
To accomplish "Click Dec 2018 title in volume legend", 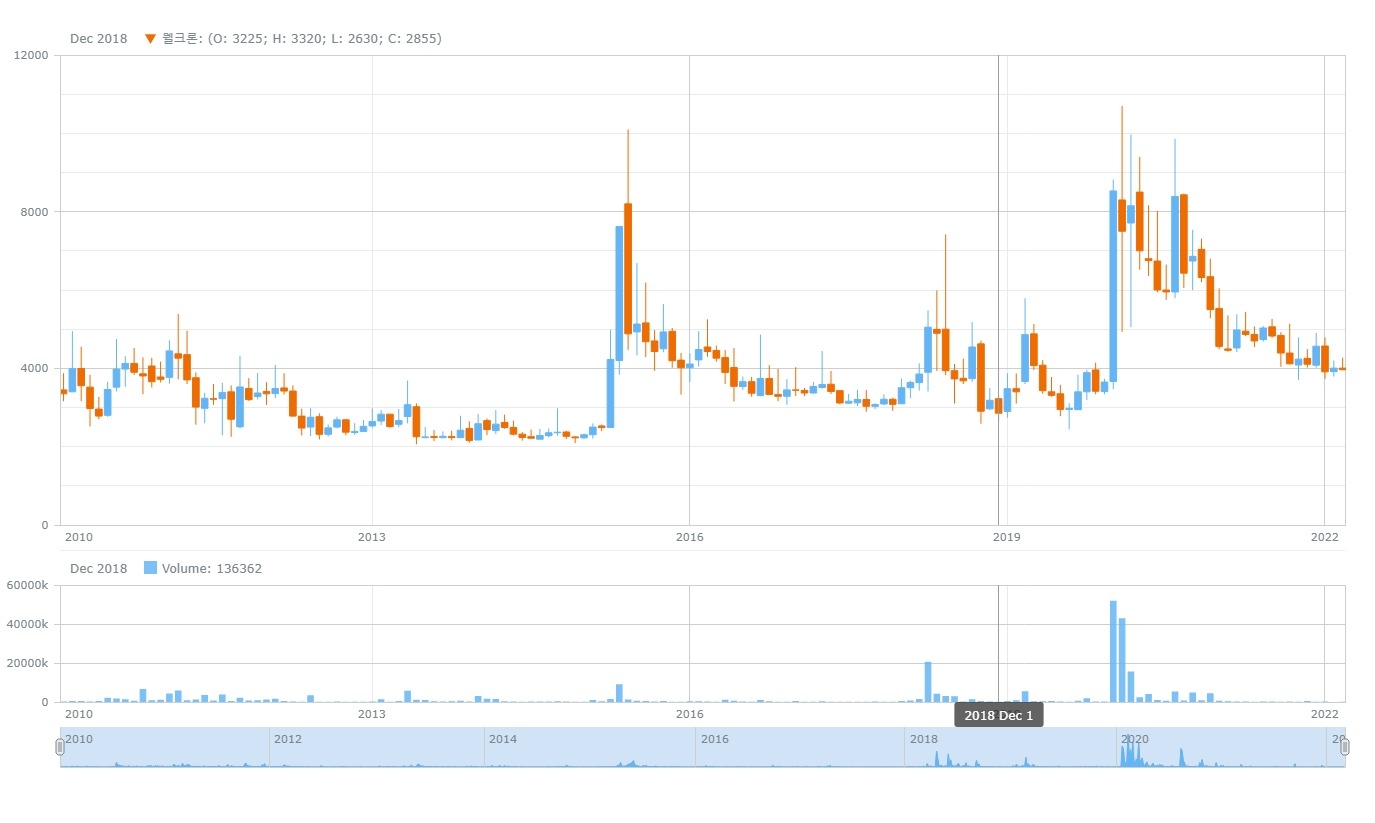I will coord(98,569).
